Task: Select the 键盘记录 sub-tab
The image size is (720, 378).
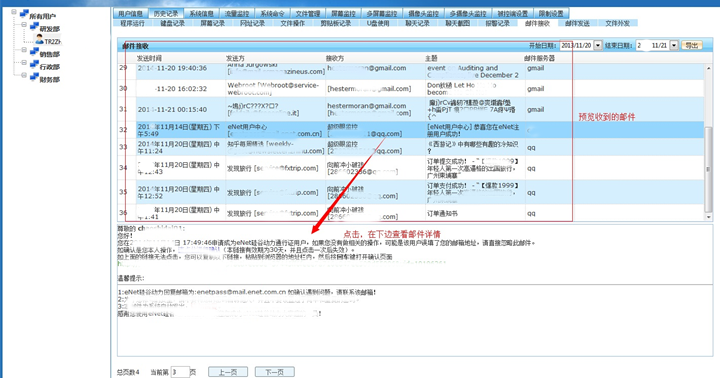Action: (172, 23)
